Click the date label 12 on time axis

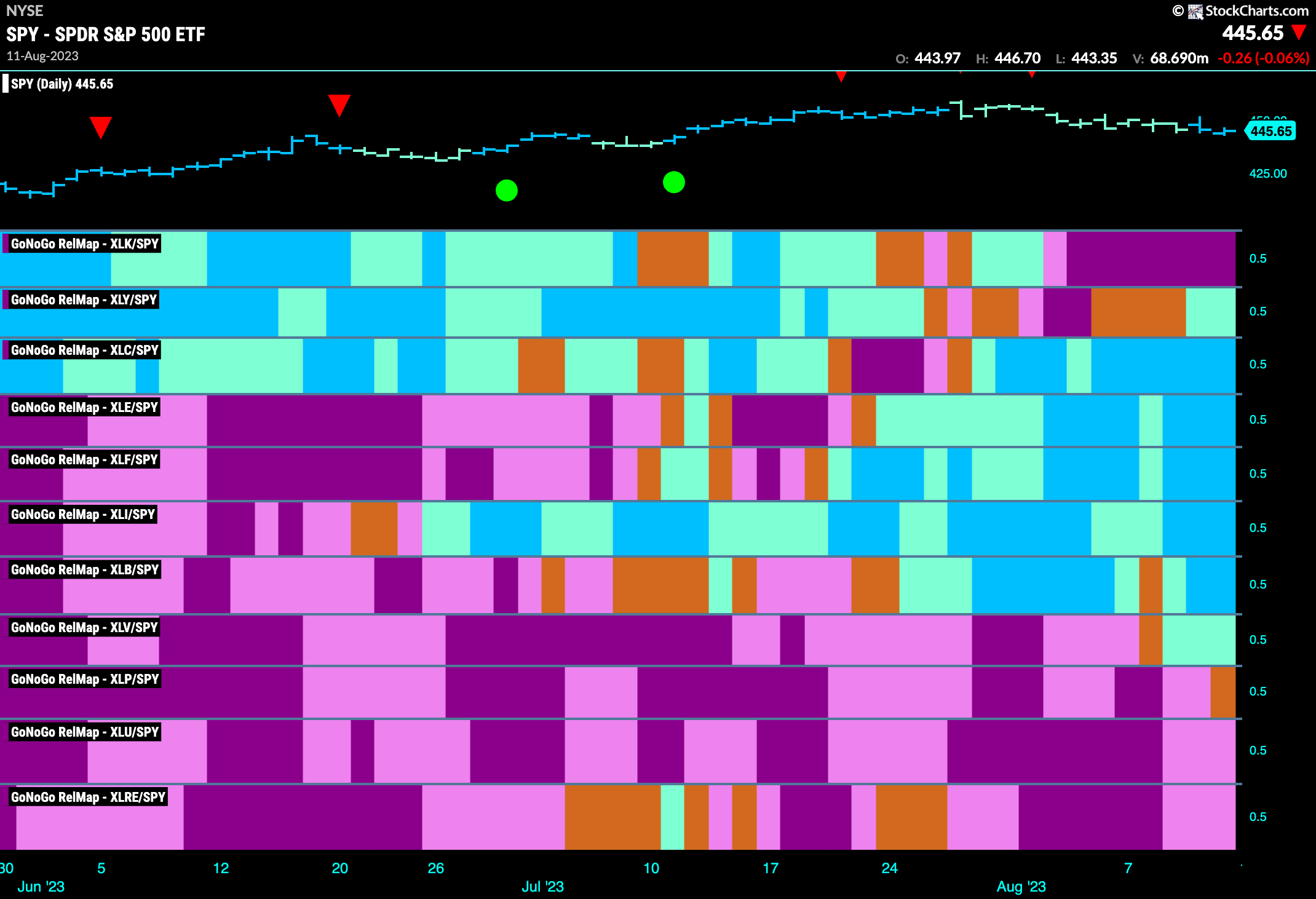[221, 868]
